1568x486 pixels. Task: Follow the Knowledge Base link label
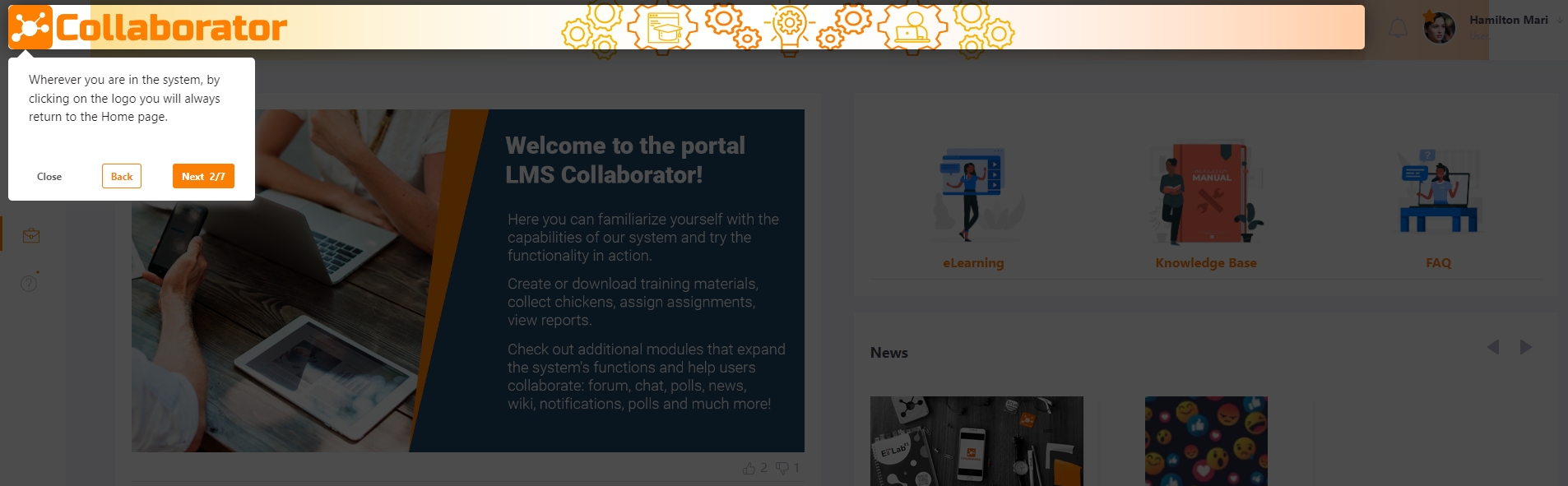1206,263
